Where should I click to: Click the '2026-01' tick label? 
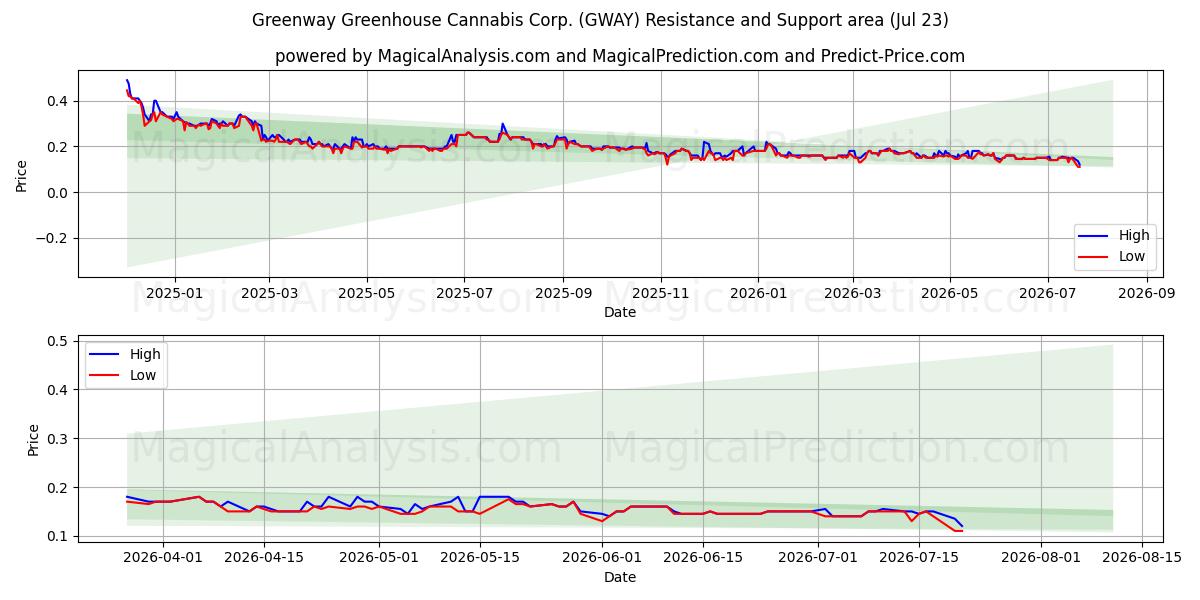758,293
